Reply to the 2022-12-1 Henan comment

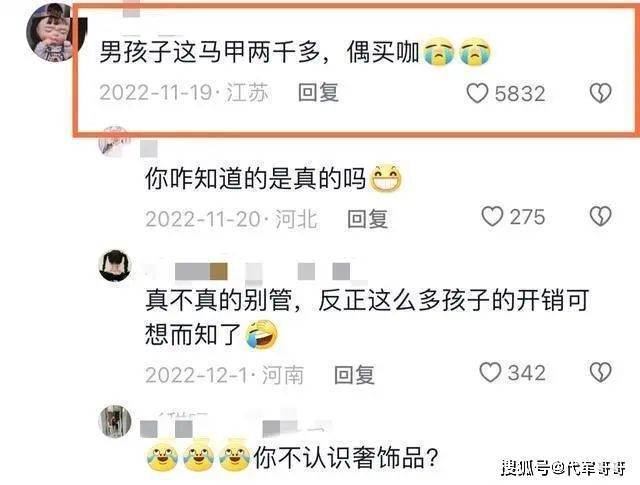[x=354, y=374]
